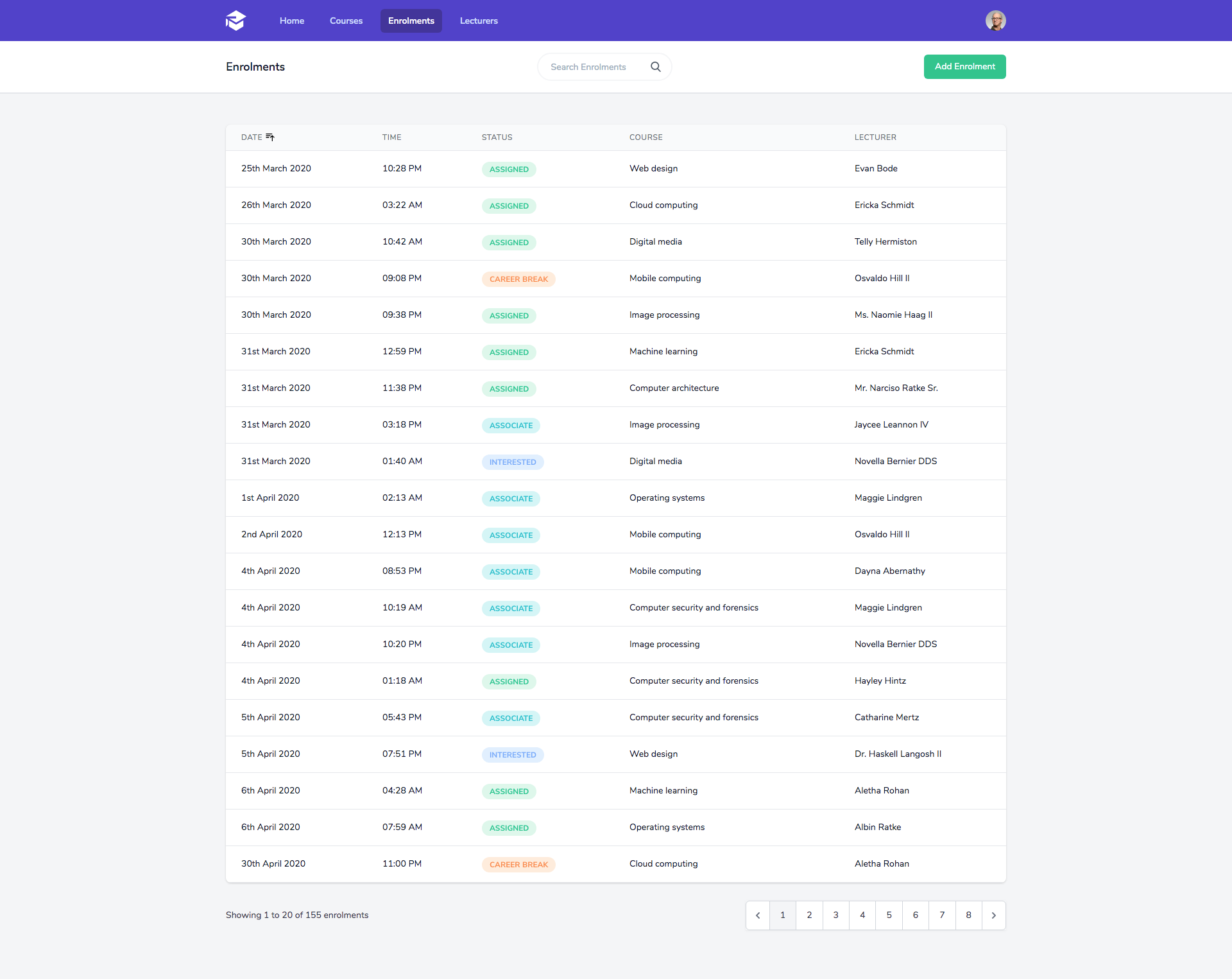1232x979 pixels.
Task: Click the INTERESTED badge for Novella Bernier DDS
Action: [x=512, y=462]
